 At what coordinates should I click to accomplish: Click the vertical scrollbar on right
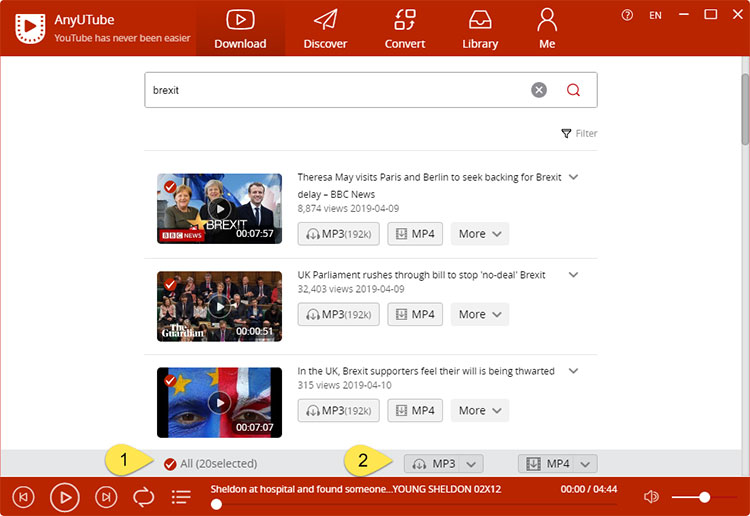point(745,110)
